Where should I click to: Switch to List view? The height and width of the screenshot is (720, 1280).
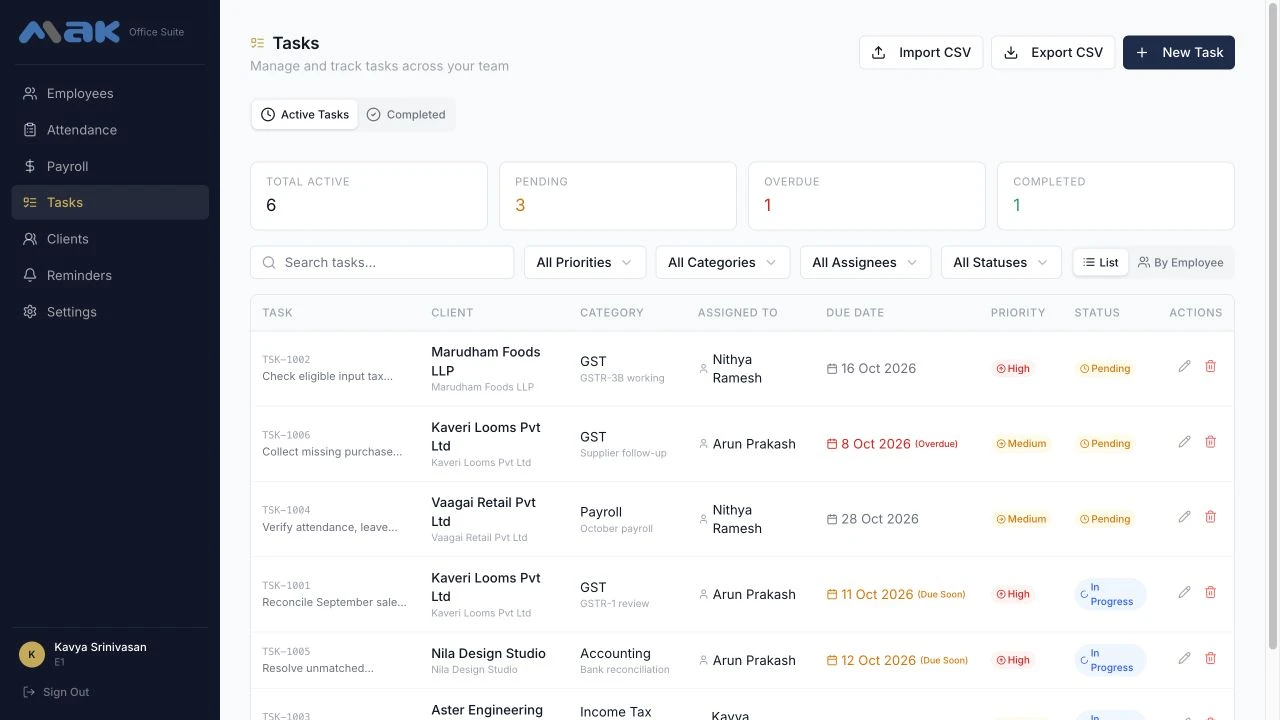(1101, 263)
